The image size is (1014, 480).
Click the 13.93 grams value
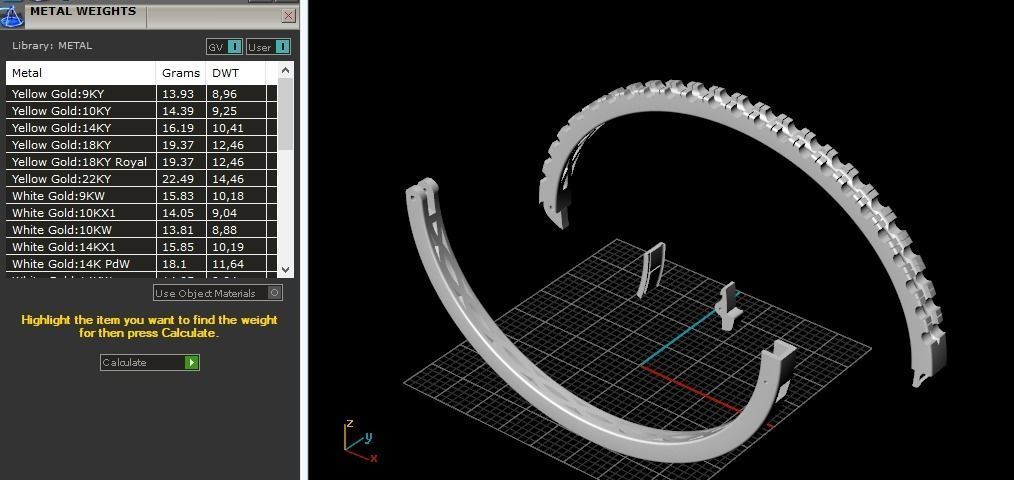178,94
